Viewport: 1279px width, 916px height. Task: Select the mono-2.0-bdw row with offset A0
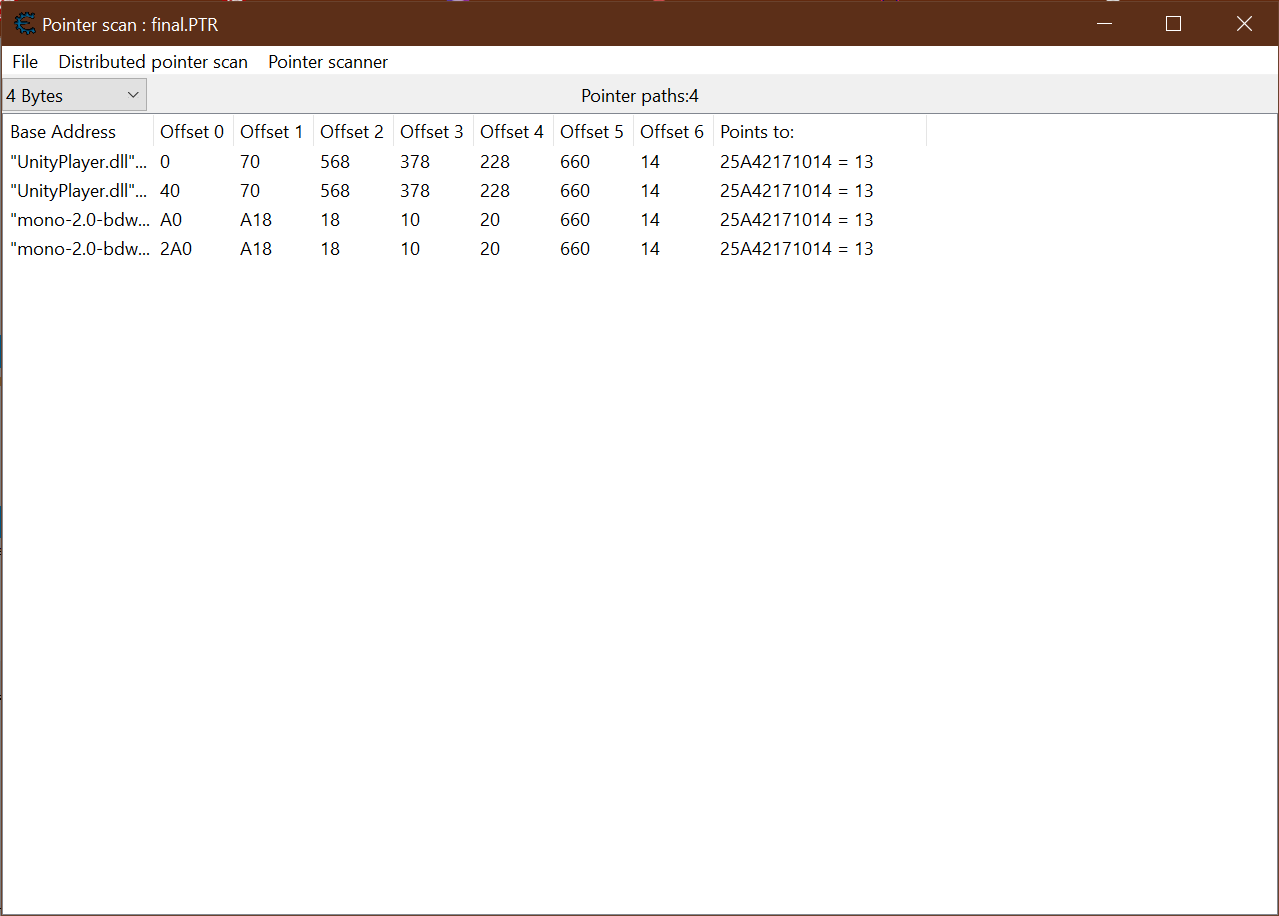tap(400, 219)
